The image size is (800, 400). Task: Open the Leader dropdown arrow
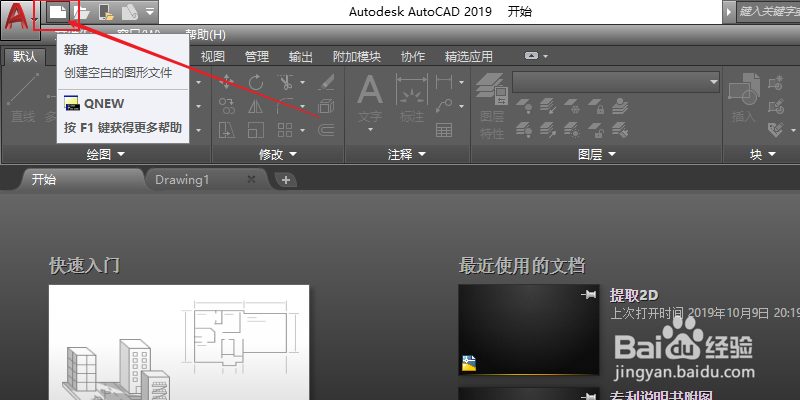pos(461,106)
